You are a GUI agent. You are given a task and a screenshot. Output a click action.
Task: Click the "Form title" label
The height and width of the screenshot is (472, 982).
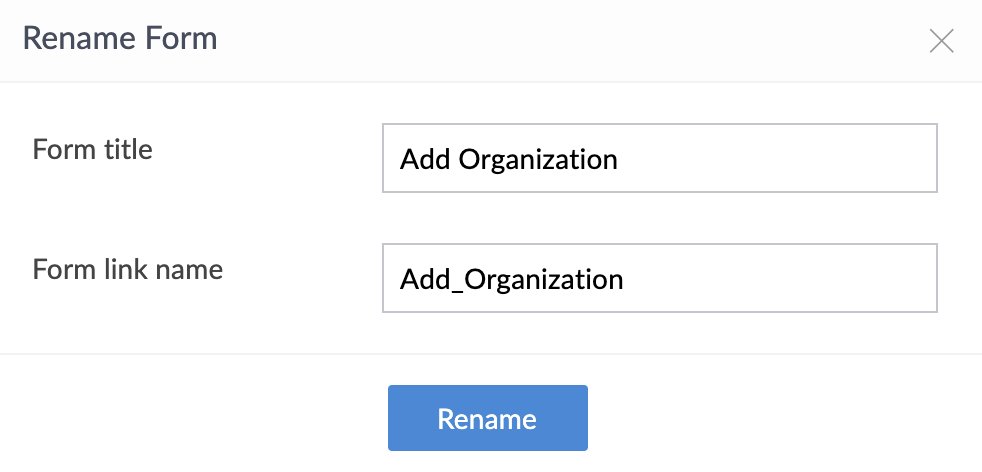tap(92, 150)
